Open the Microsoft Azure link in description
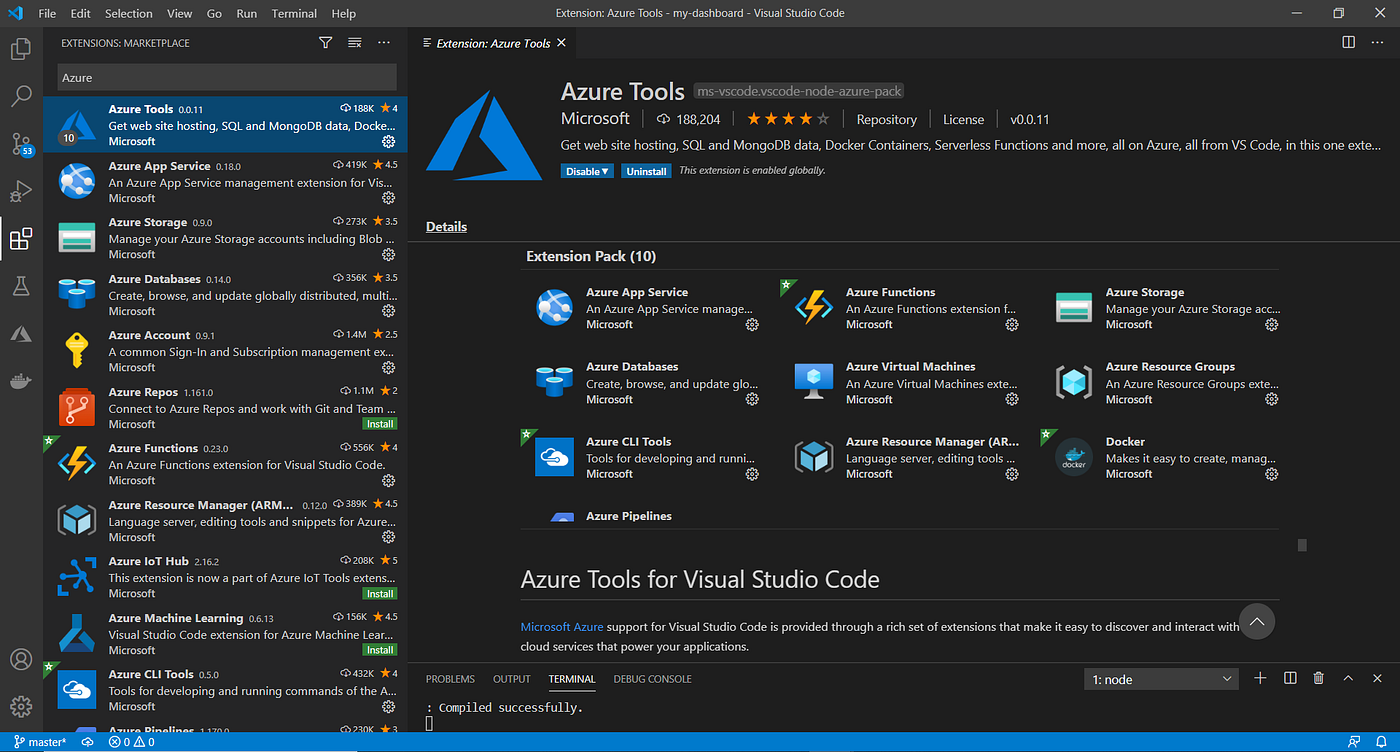This screenshot has width=1400, height=752. coord(561,626)
